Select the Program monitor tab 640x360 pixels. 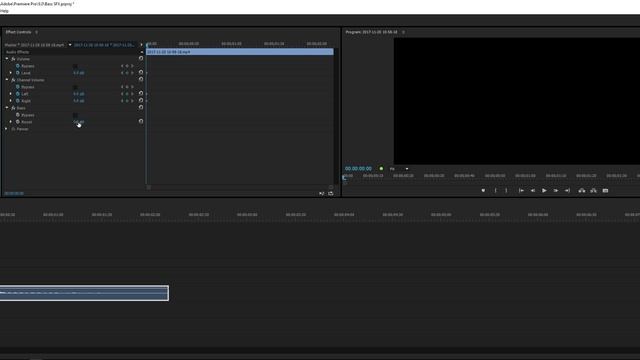coord(371,32)
